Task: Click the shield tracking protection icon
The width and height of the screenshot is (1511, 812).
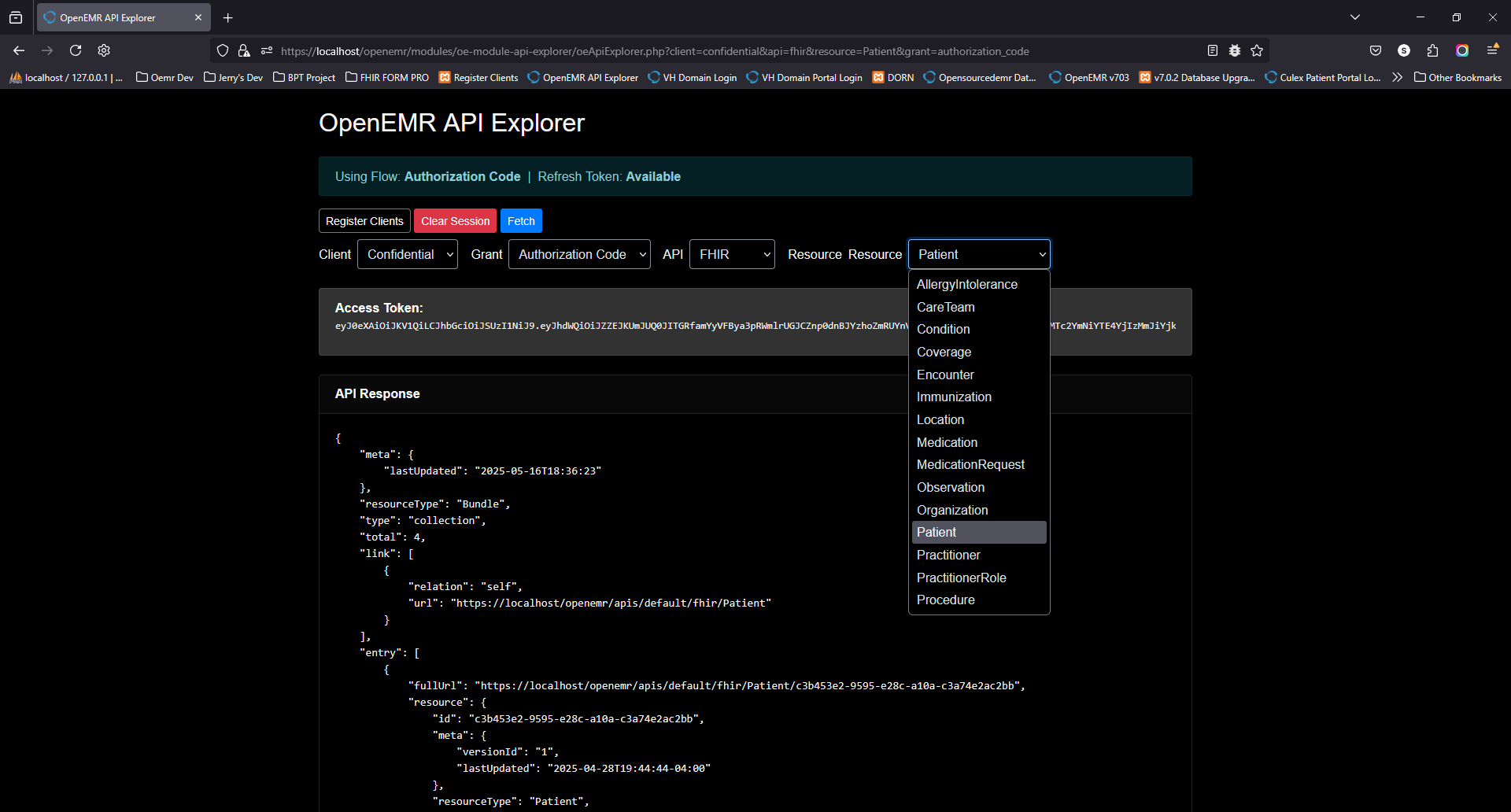Action: pos(223,50)
